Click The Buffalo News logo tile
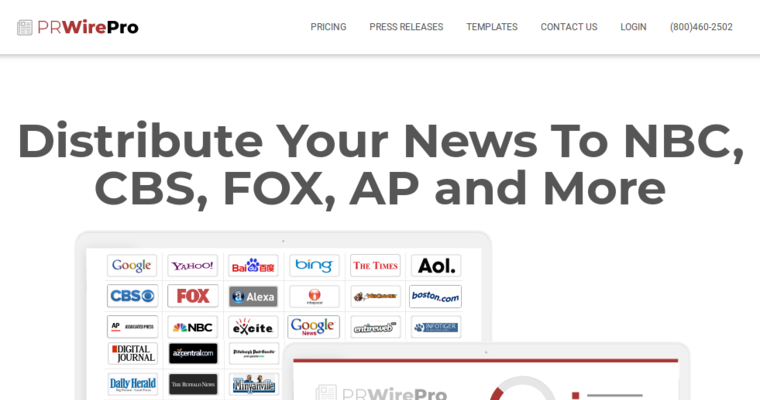Viewport: 760px width, 400px height. [193, 384]
